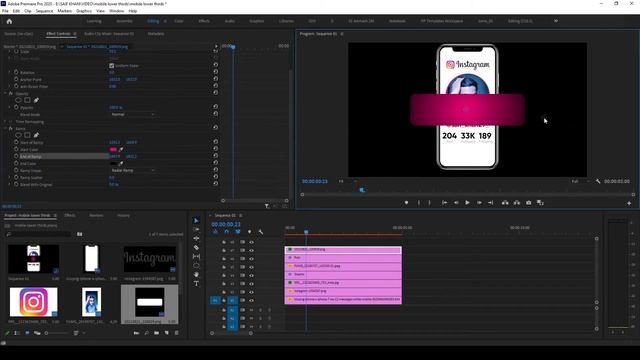Image resolution: width=640 pixels, height=360 pixels.
Task: Toggle animation stopwatch for Start Color
Action: coord(16,149)
